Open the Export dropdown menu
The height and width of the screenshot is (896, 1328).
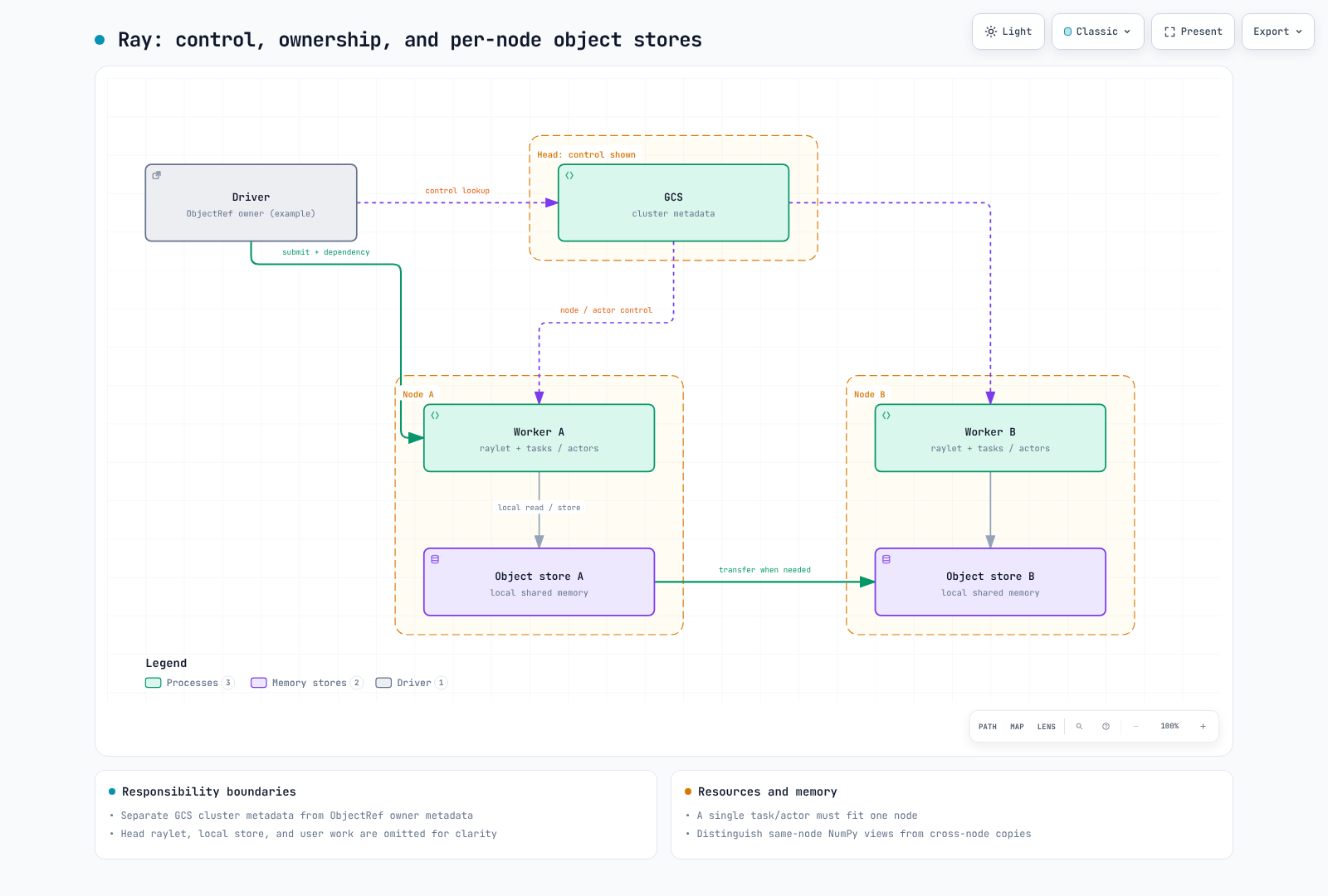click(x=1277, y=32)
